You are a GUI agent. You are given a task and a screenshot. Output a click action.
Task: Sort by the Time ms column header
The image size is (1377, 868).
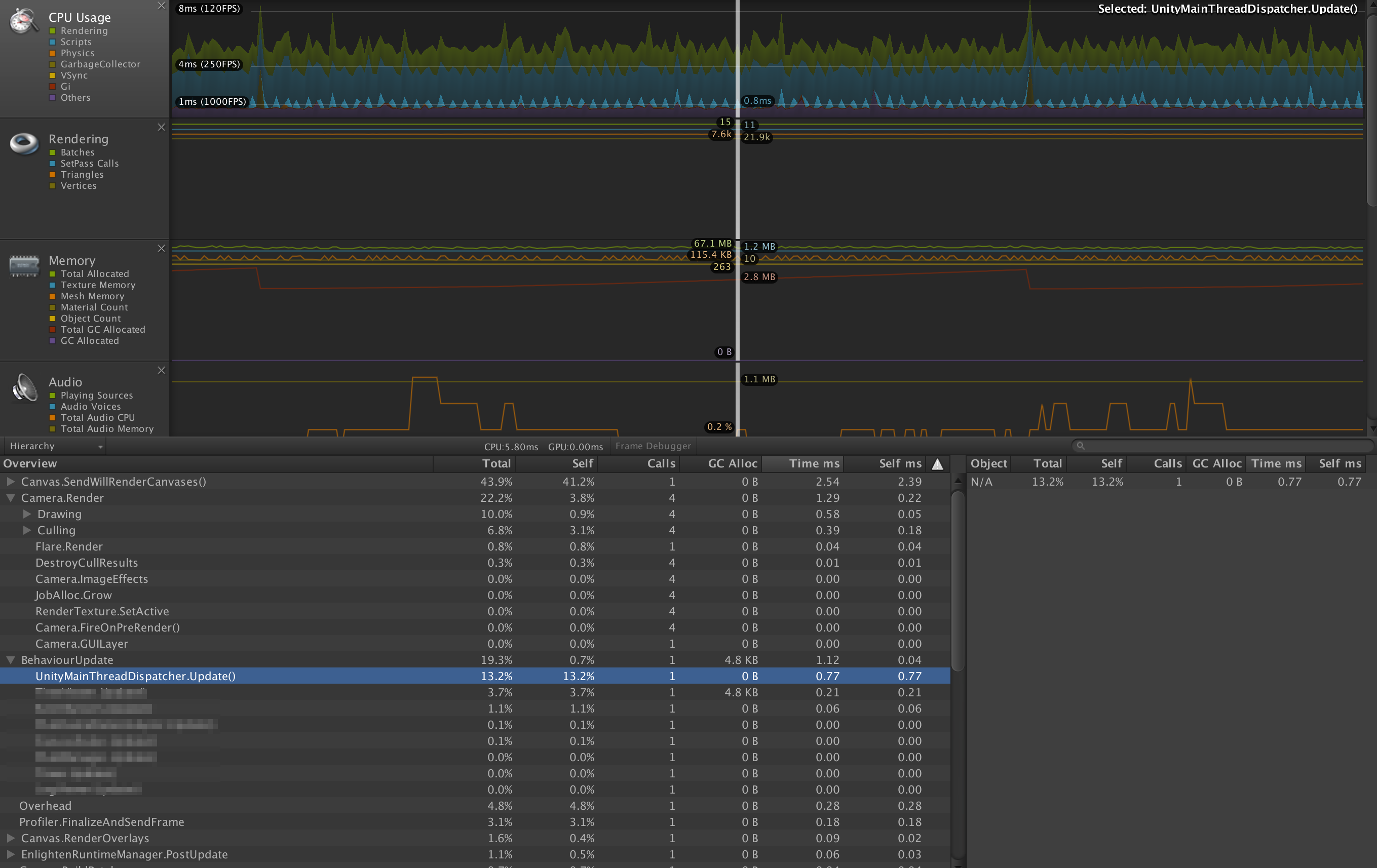(x=803, y=464)
